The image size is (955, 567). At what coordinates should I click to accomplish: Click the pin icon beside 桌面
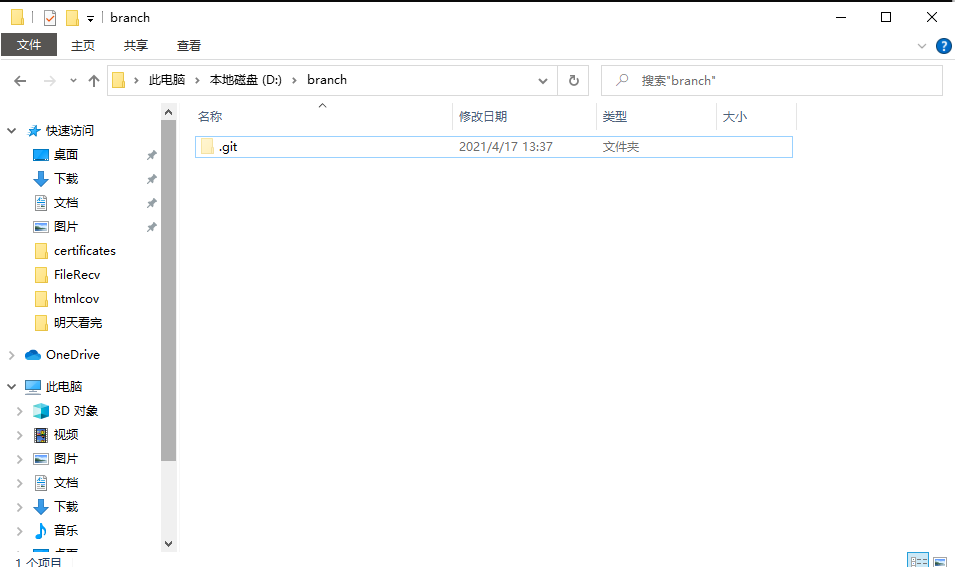pyautogui.click(x=152, y=155)
